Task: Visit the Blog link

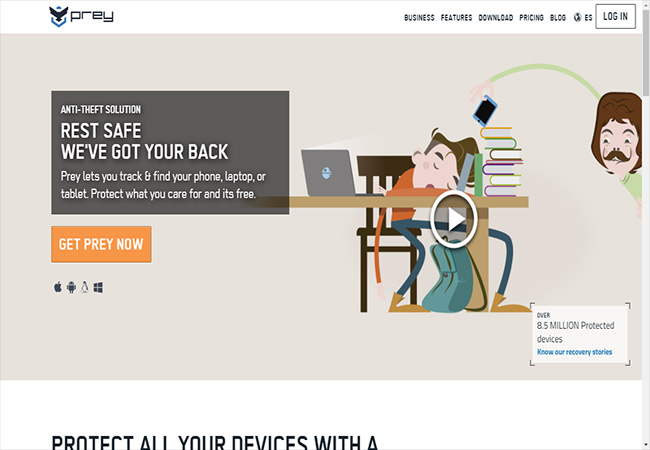Action: pos(558,18)
